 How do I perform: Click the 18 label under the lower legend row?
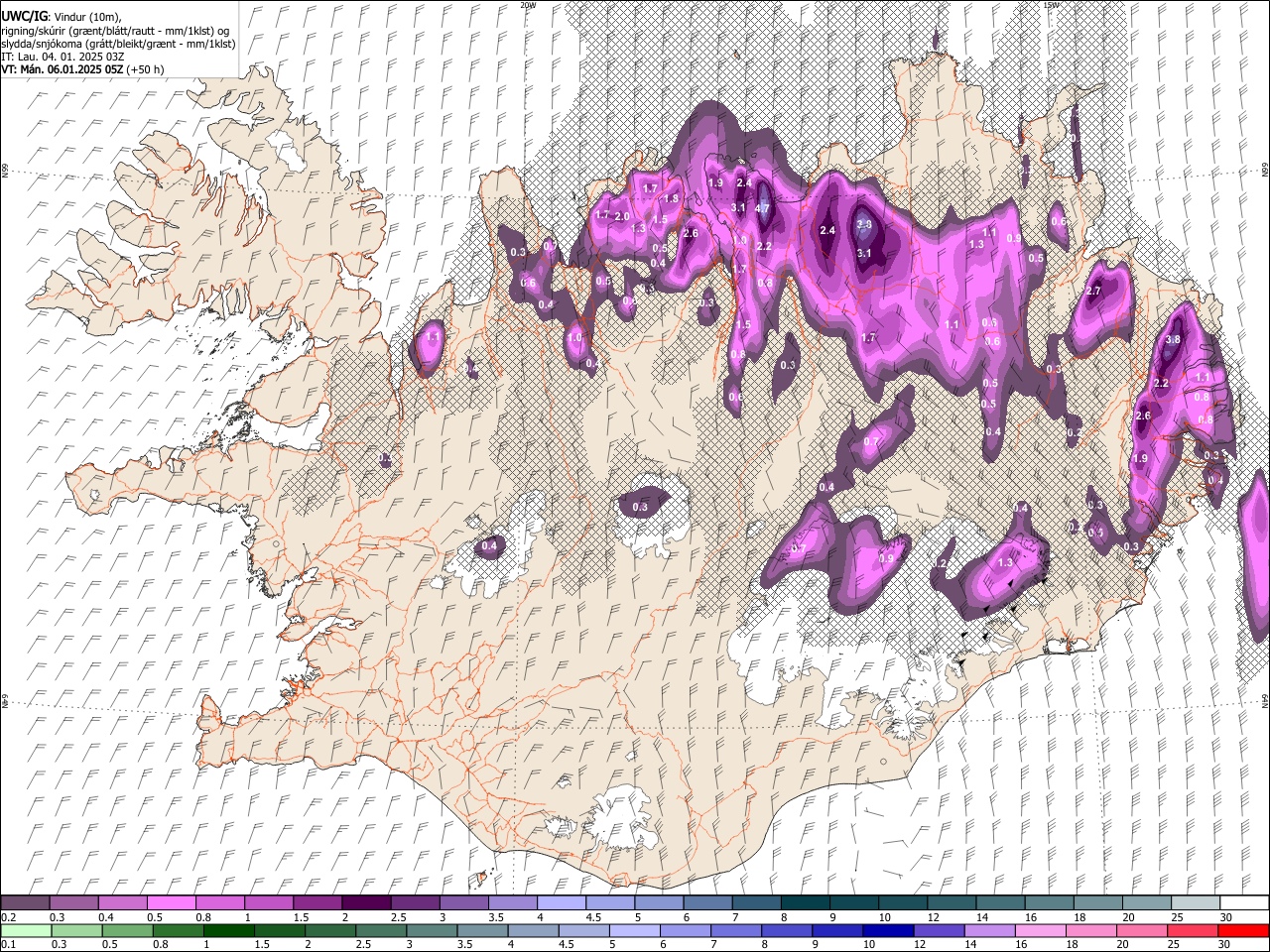pos(1073,944)
